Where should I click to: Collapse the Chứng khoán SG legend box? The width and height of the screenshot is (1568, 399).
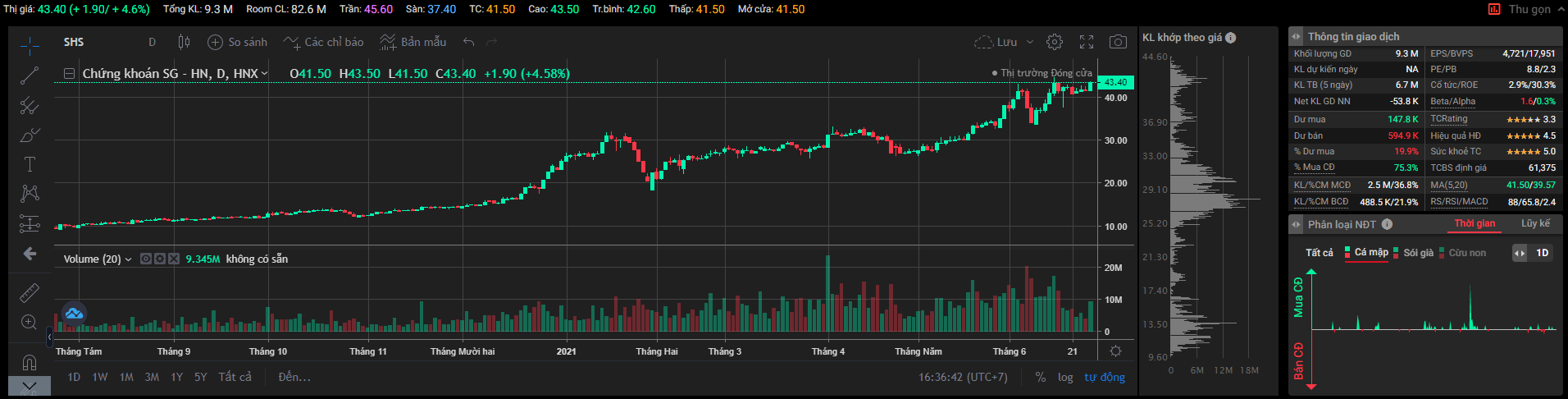(x=70, y=73)
